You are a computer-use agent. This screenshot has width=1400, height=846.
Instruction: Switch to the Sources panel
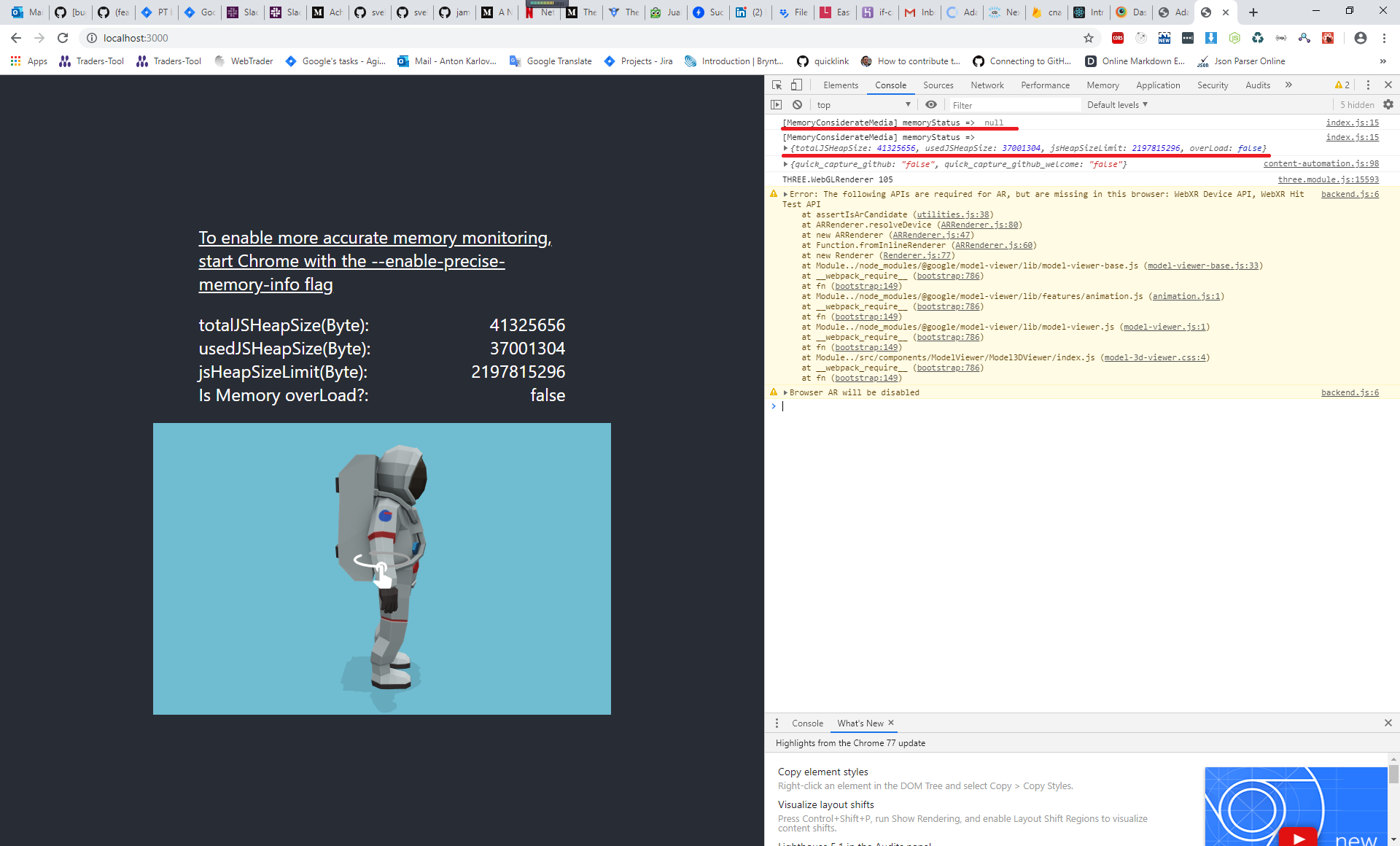(938, 85)
